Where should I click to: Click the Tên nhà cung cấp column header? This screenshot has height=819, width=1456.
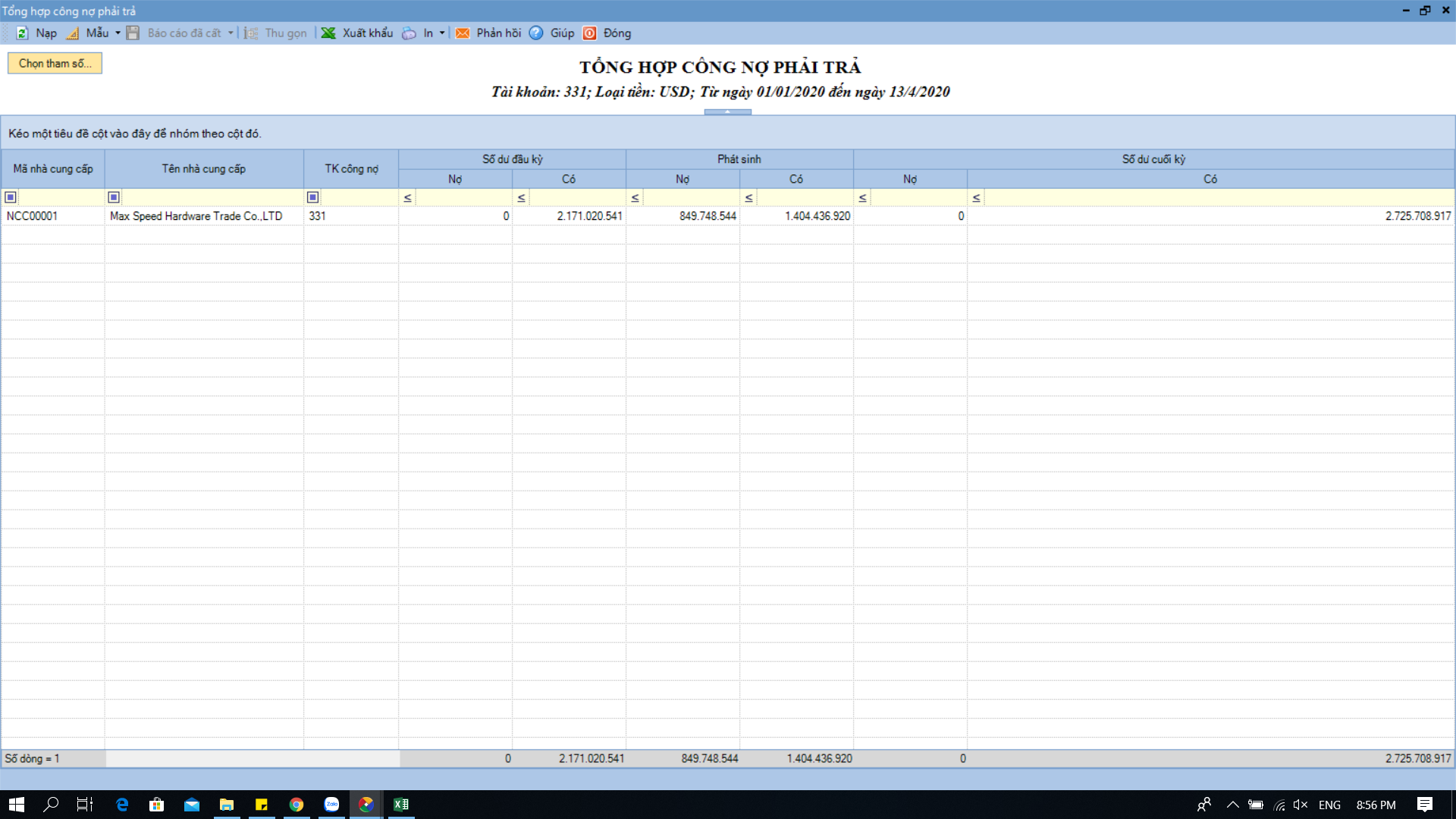point(203,169)
